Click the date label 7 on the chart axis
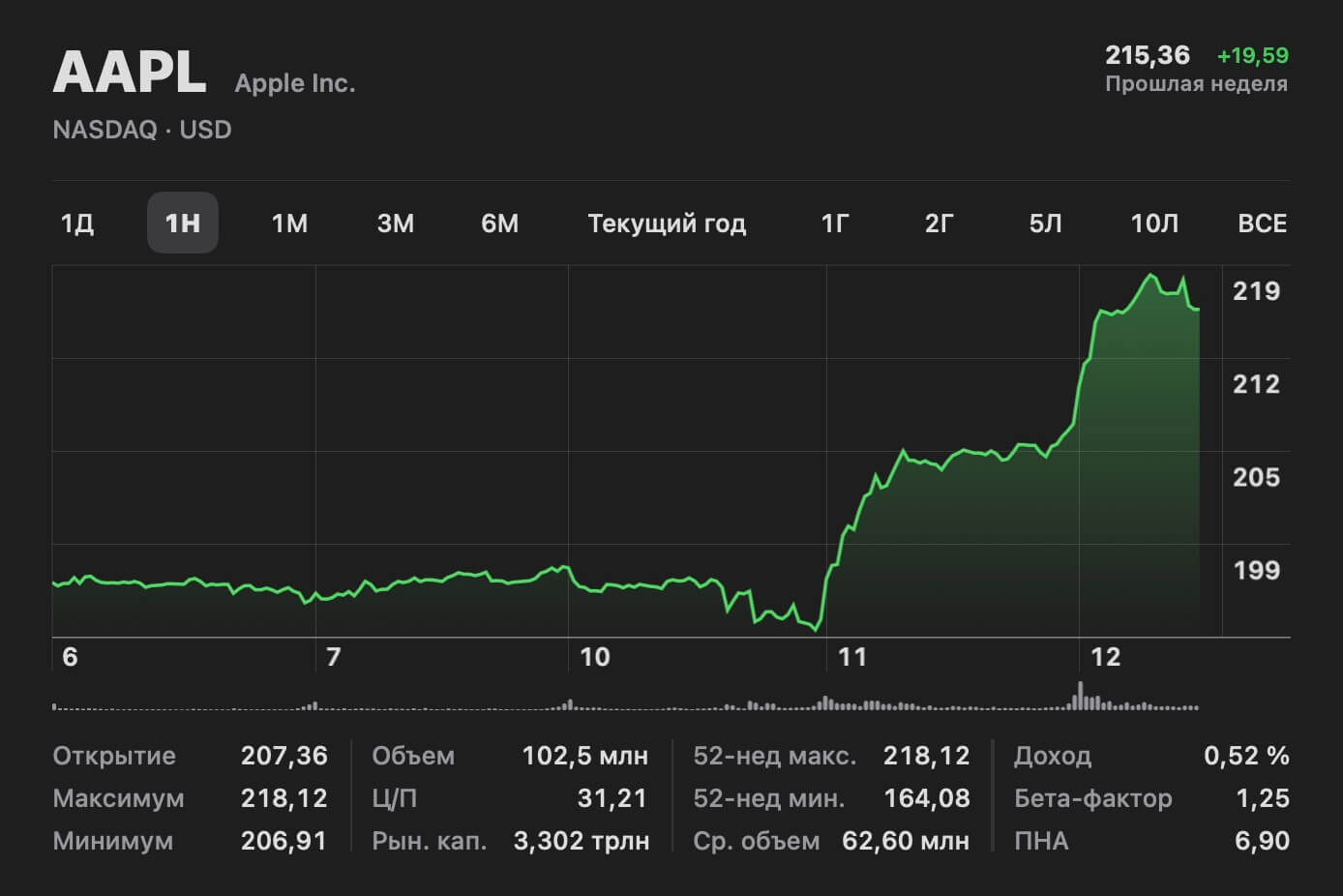This screenshot has width=1343, height=896. [334, 657]
